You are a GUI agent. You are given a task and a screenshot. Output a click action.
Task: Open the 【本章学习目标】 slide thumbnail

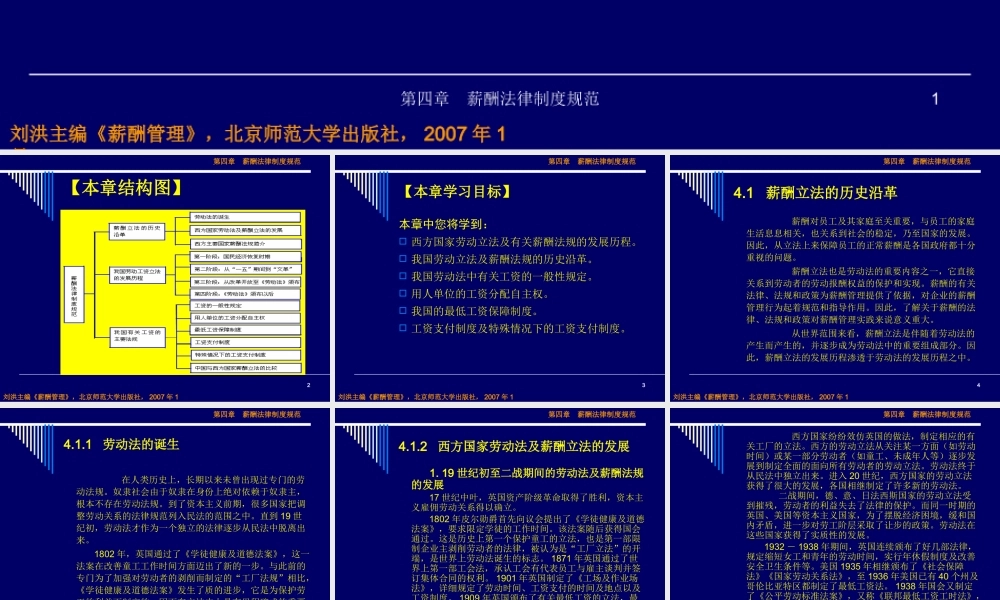point(499,278)
